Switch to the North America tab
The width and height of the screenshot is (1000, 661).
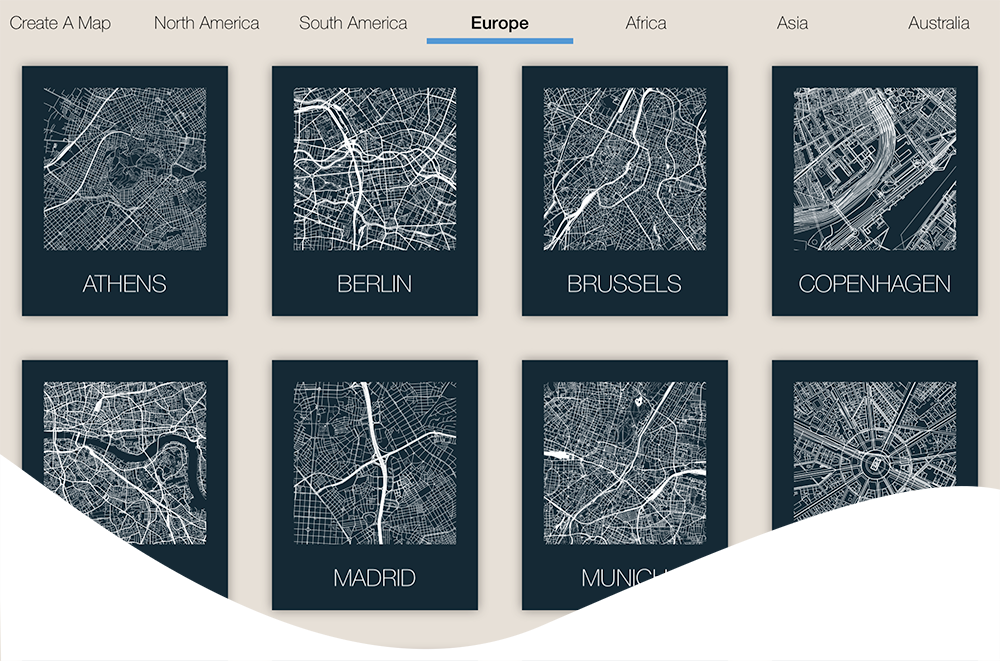click(206, 23)
